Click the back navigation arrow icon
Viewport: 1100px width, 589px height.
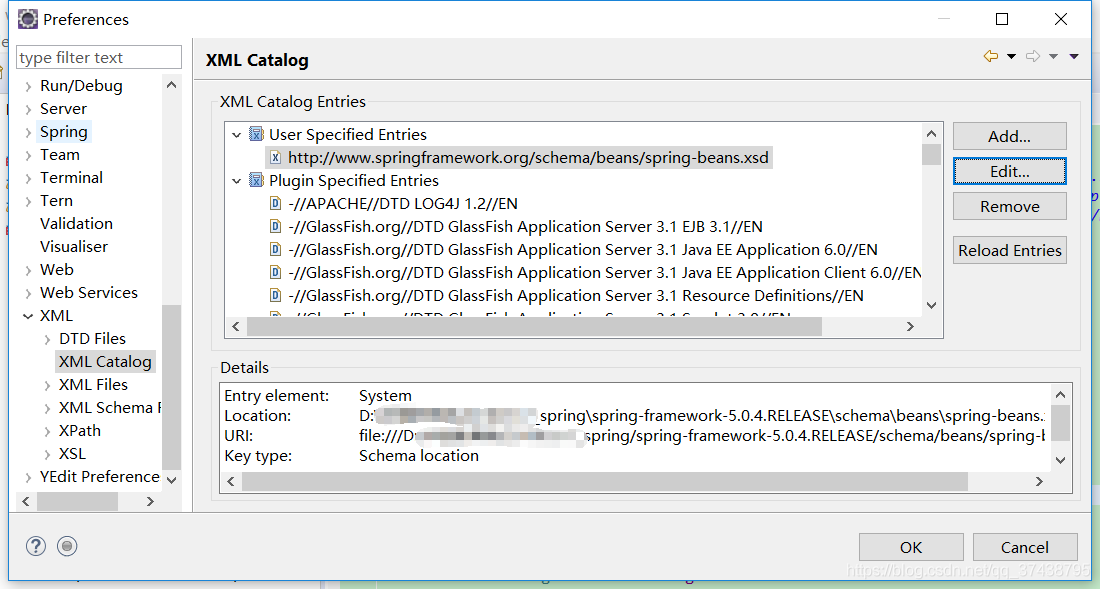click(x=990, y=57)
